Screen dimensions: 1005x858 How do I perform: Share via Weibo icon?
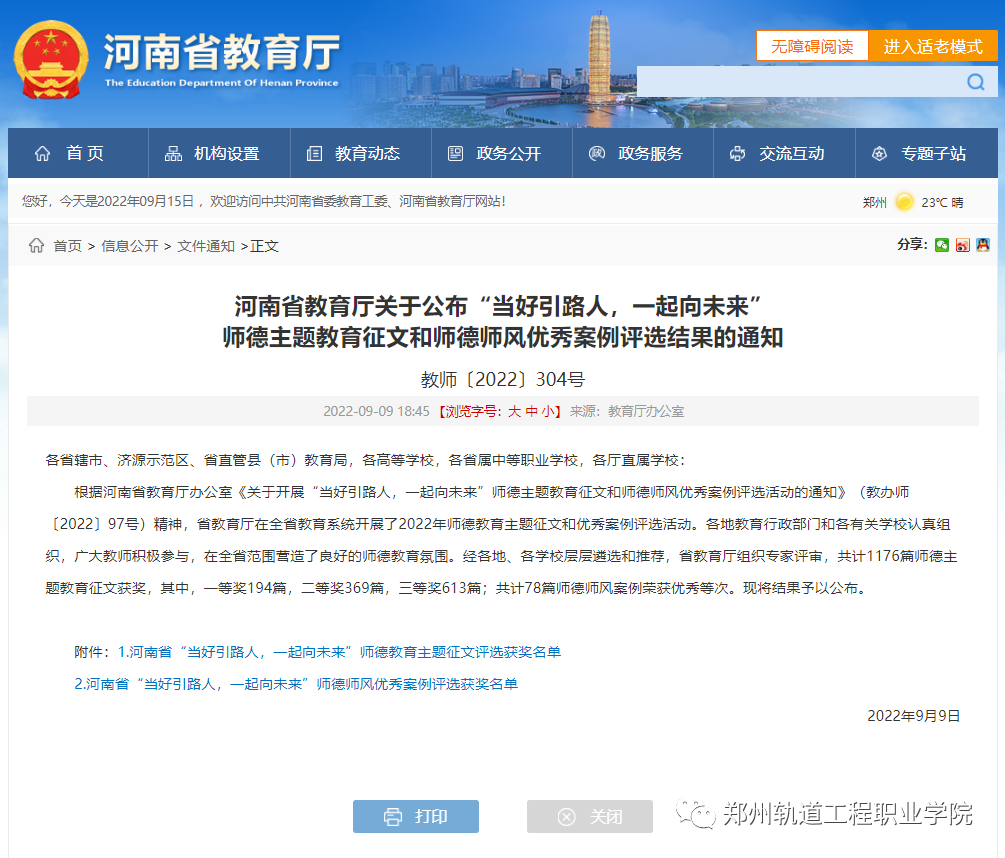point(962,245)
